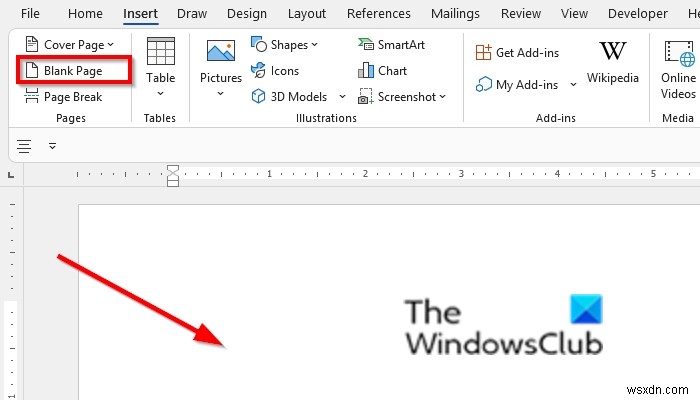Viewport: 700px width, 400px height.
Task: Select the Developer tab
Action: pyautogui.click(x=638, y=14)
